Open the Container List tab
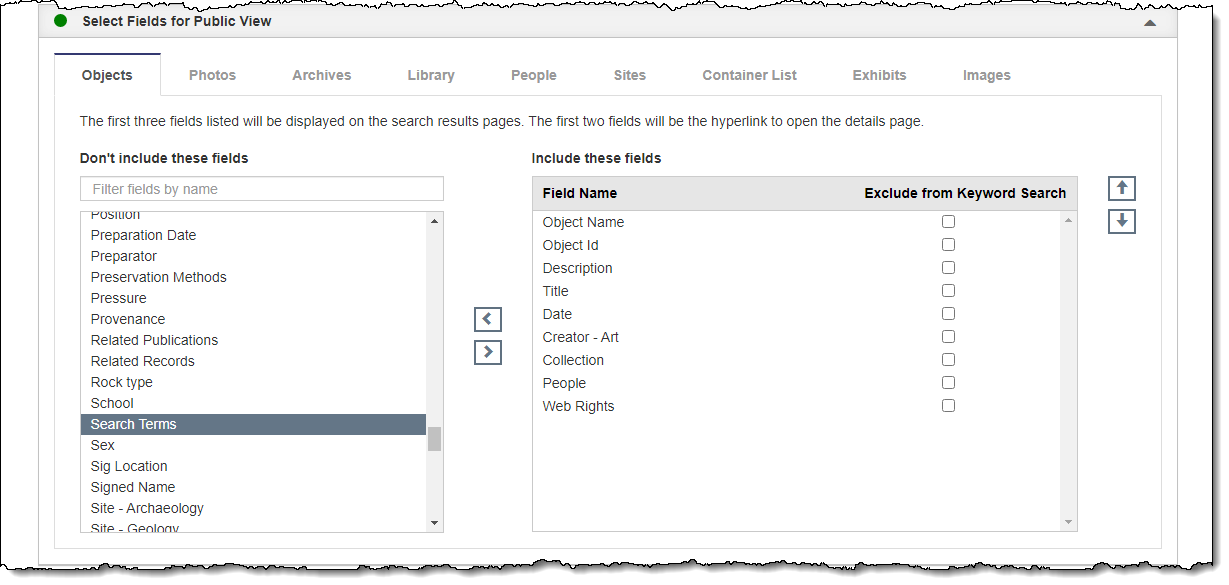The width and height of the screenshot is (1229, 585). [749, 75]
